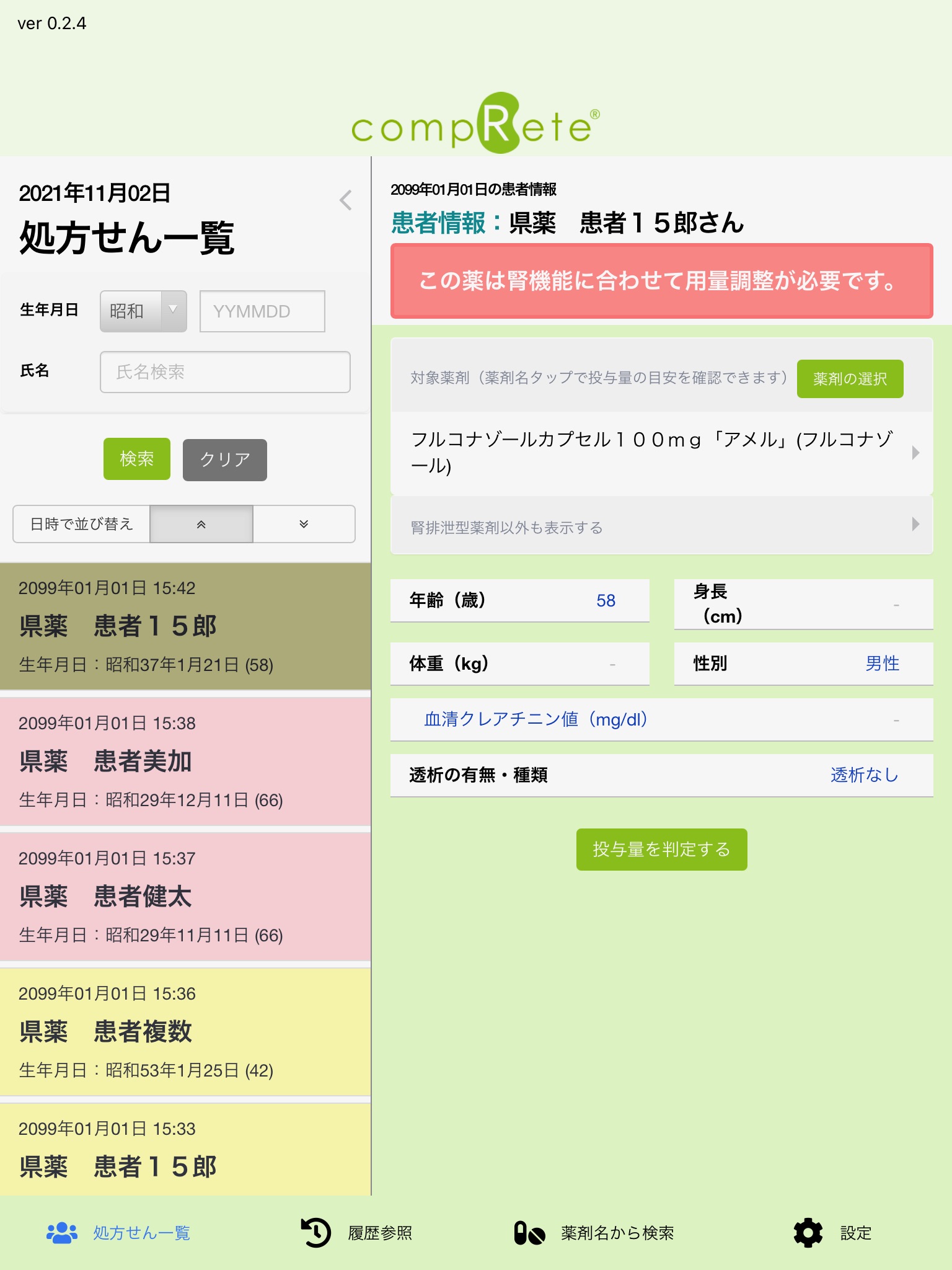Click the 対象薬剤 instruction text

pos(599,378)
